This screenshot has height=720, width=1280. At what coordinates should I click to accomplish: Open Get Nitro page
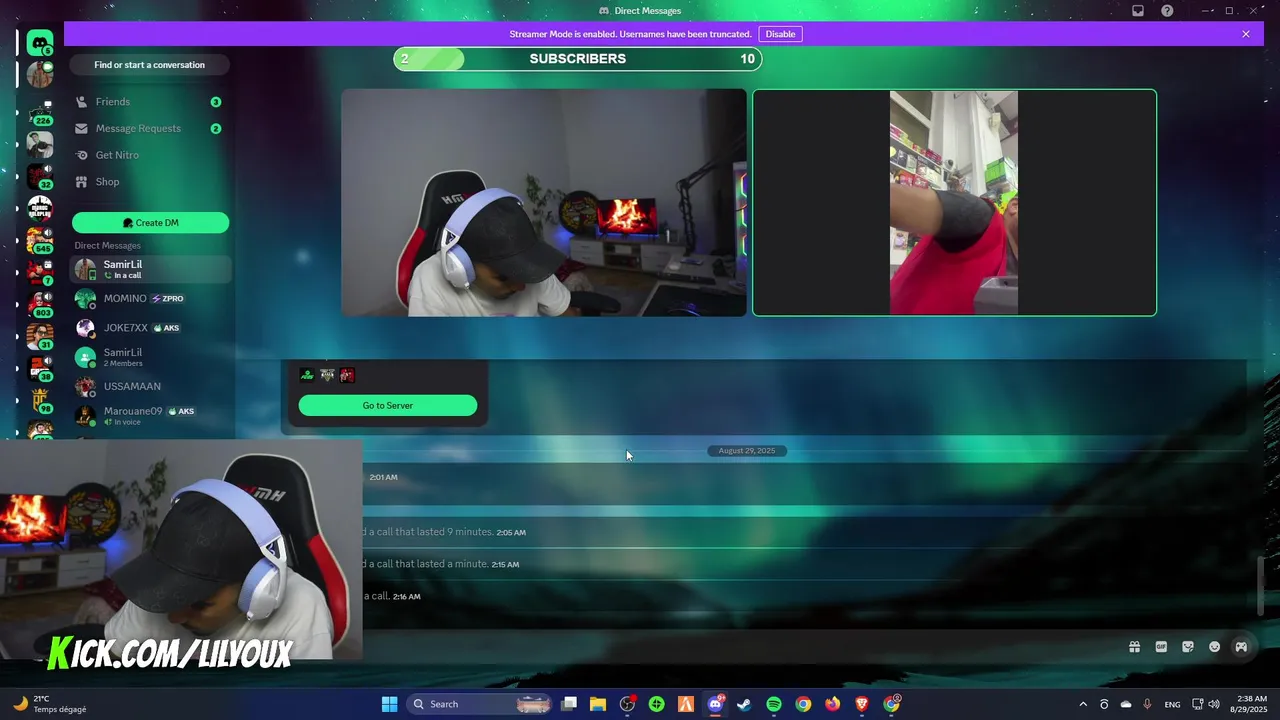[x=150, y=155]
